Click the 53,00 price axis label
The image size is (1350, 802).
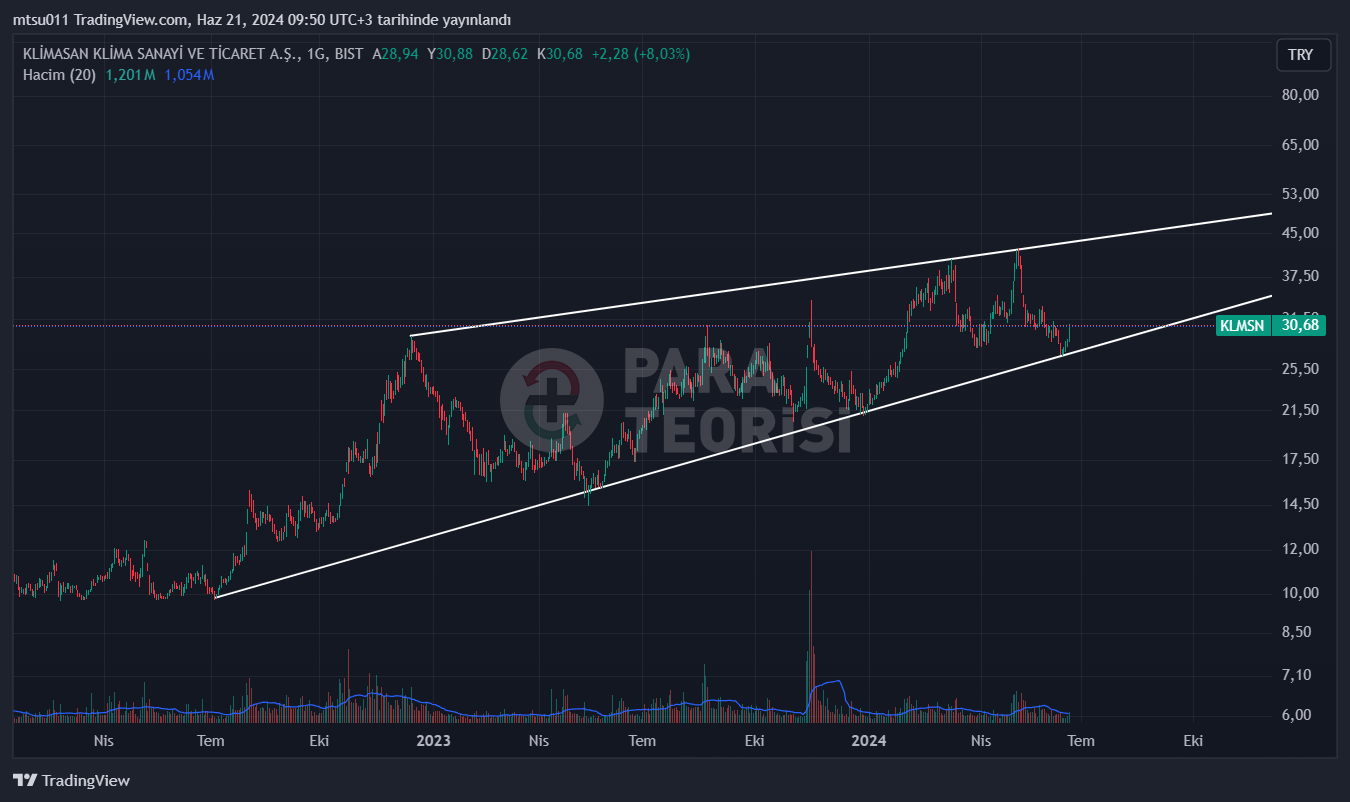click(1300, 193)
